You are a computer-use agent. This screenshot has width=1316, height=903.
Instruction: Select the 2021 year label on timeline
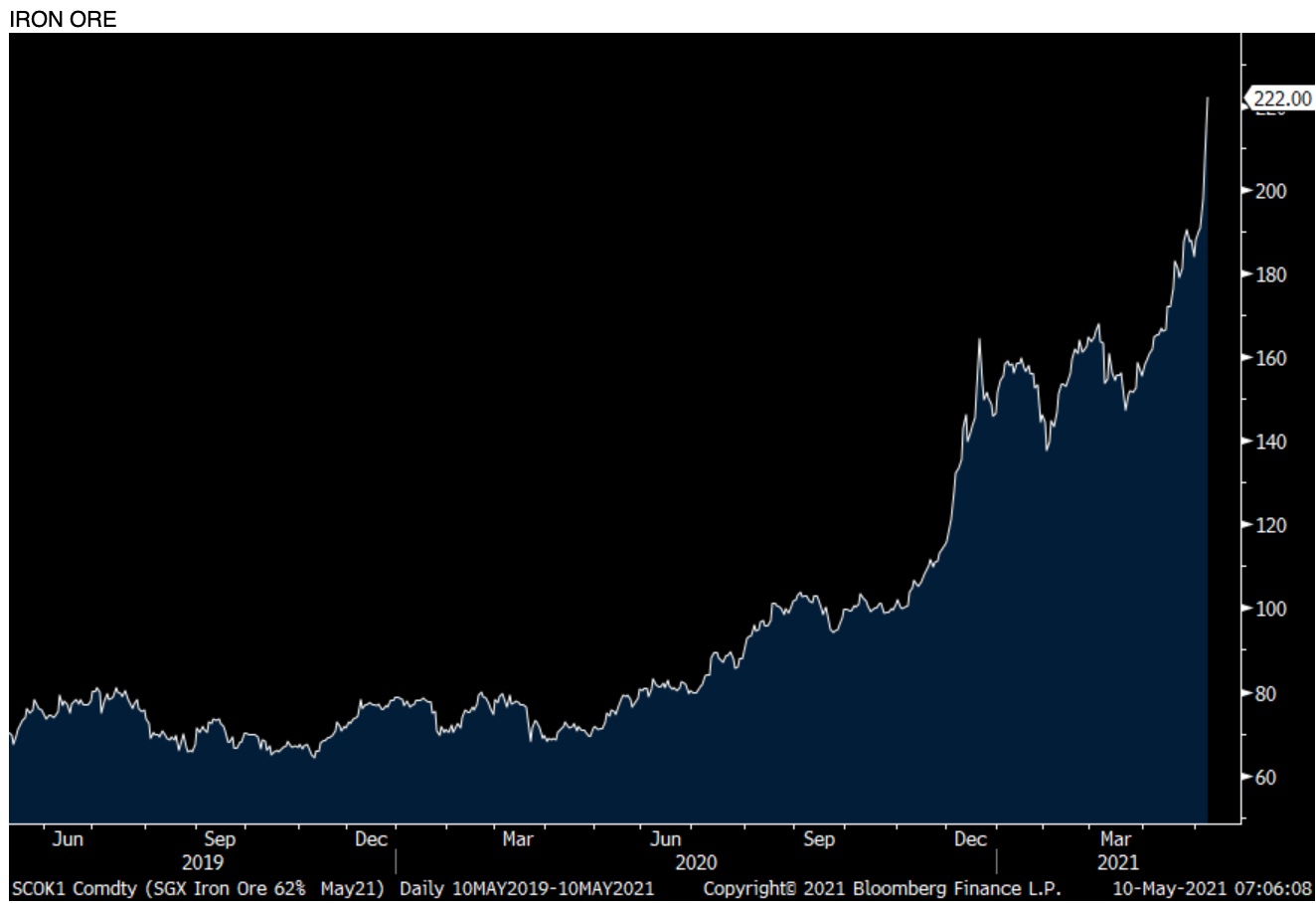click(x=1118, y=862)
